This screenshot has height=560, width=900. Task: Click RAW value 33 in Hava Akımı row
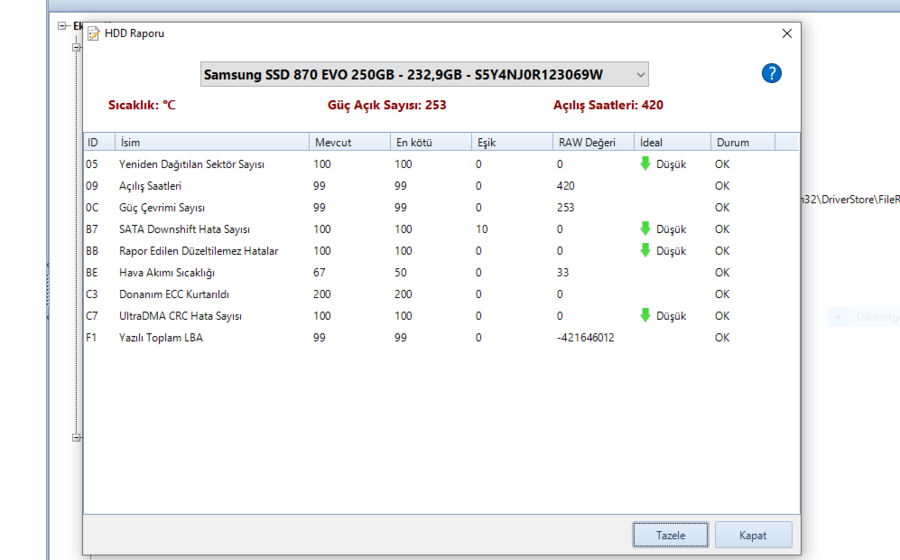[x=562, y=273]
